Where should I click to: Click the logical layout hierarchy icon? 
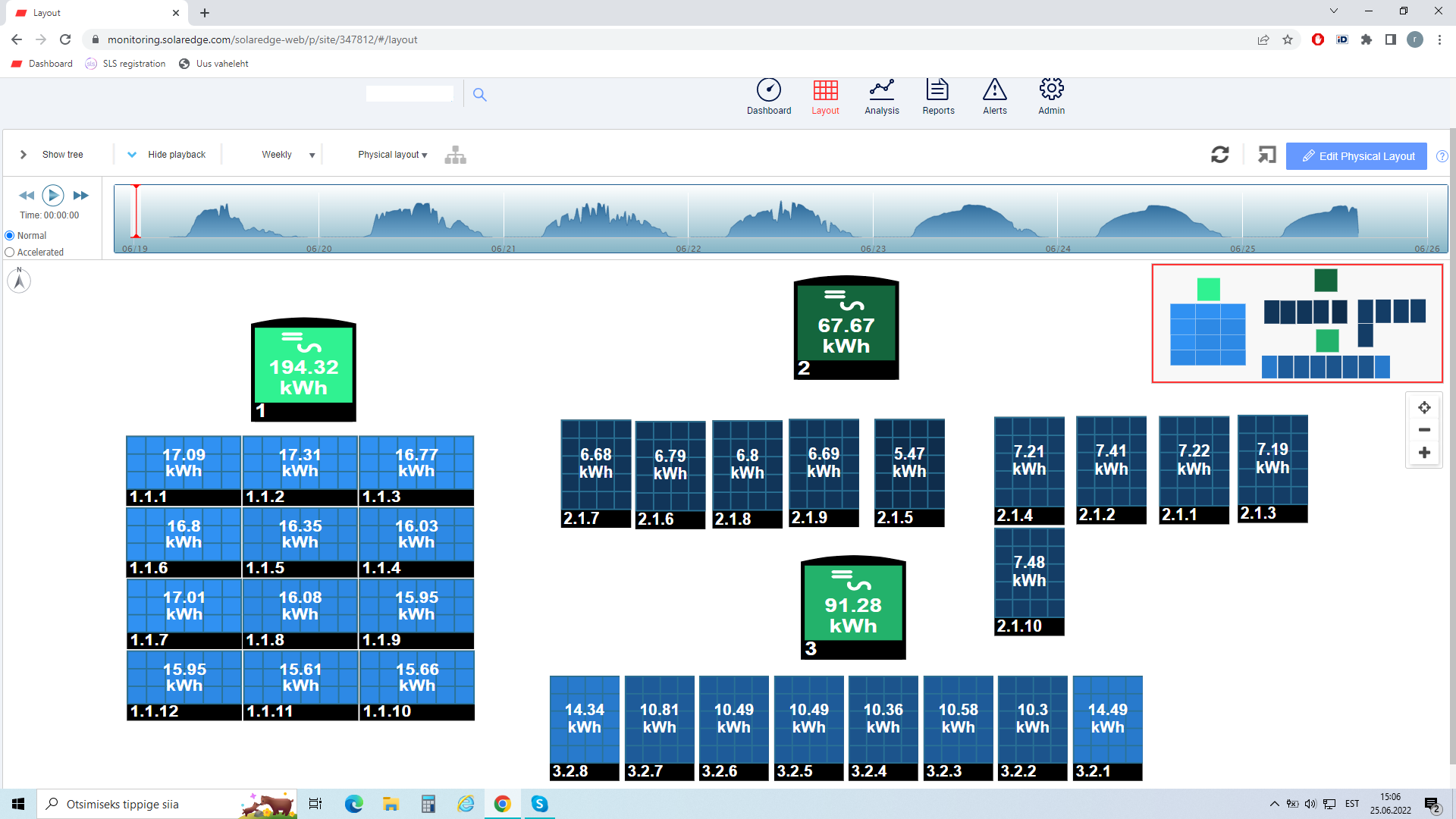[x=455, y=155]
